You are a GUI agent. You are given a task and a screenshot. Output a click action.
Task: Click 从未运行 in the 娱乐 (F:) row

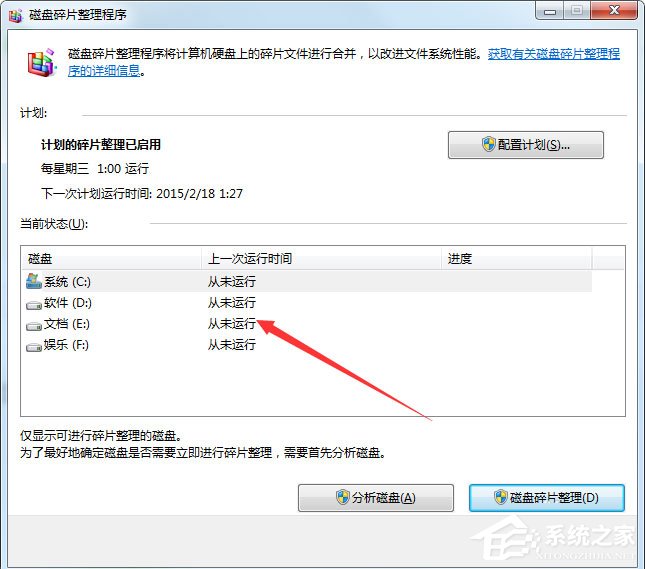coord(231,345)
